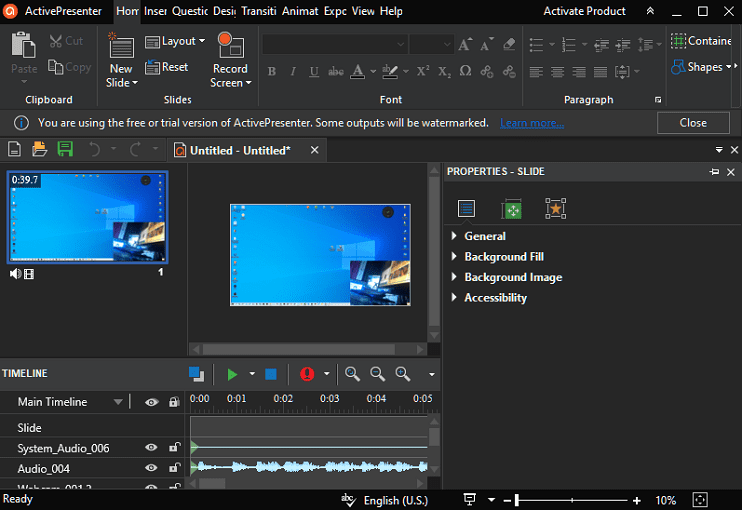Zoom timeline to fit

(353, 374)
